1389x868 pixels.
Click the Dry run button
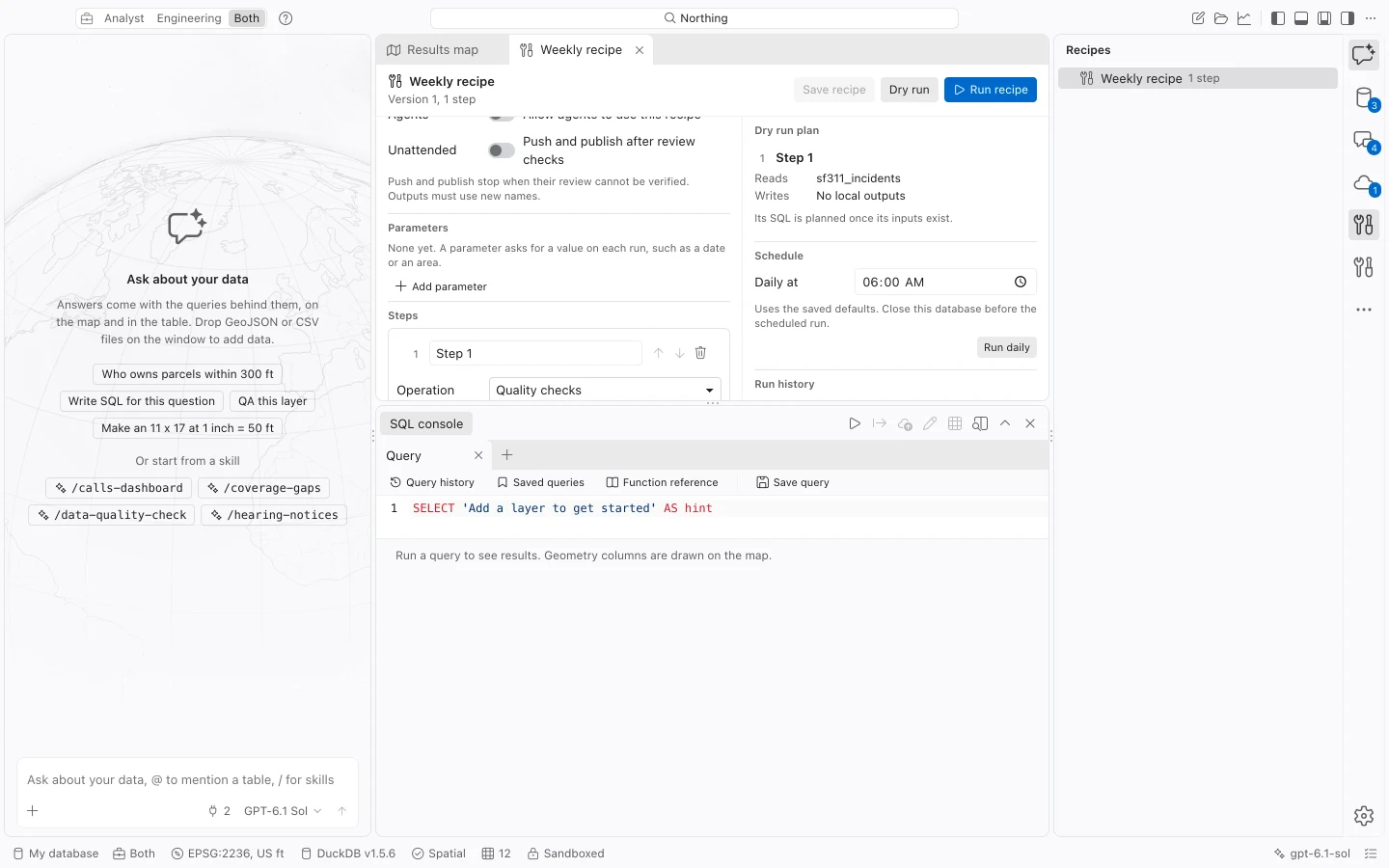click(x=909, y=90)
